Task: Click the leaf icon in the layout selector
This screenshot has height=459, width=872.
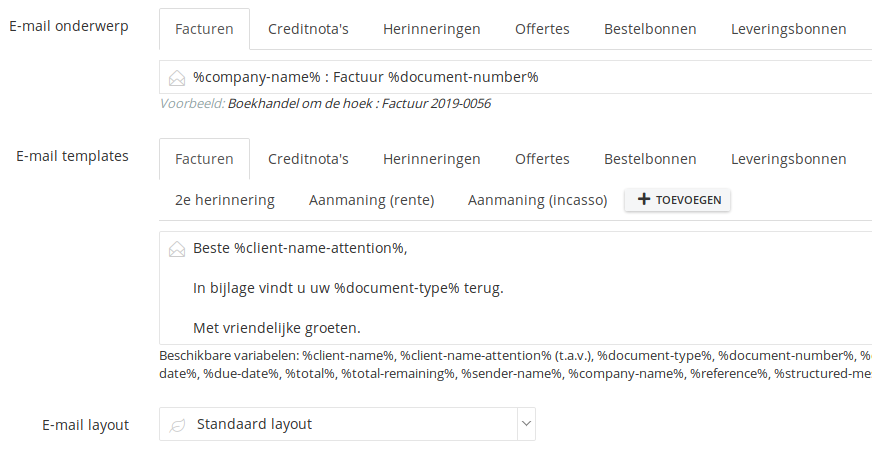Action: point(177,426)
